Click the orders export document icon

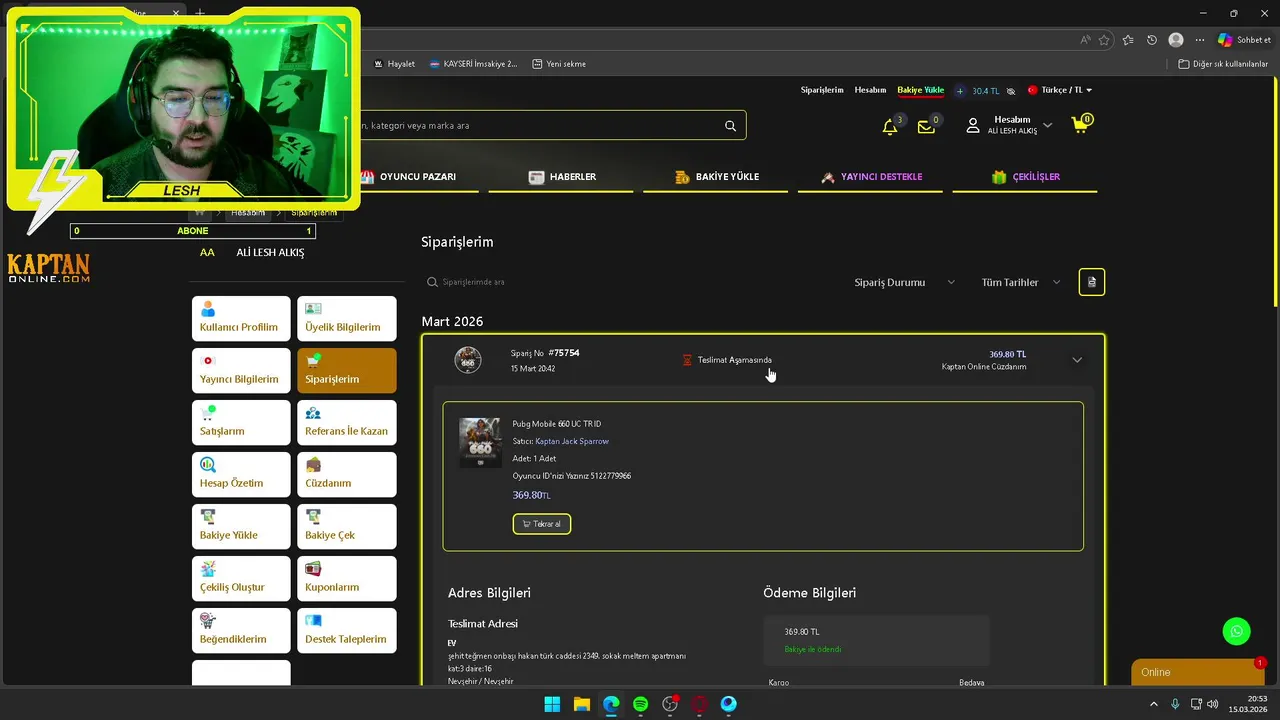[1091, 282]
